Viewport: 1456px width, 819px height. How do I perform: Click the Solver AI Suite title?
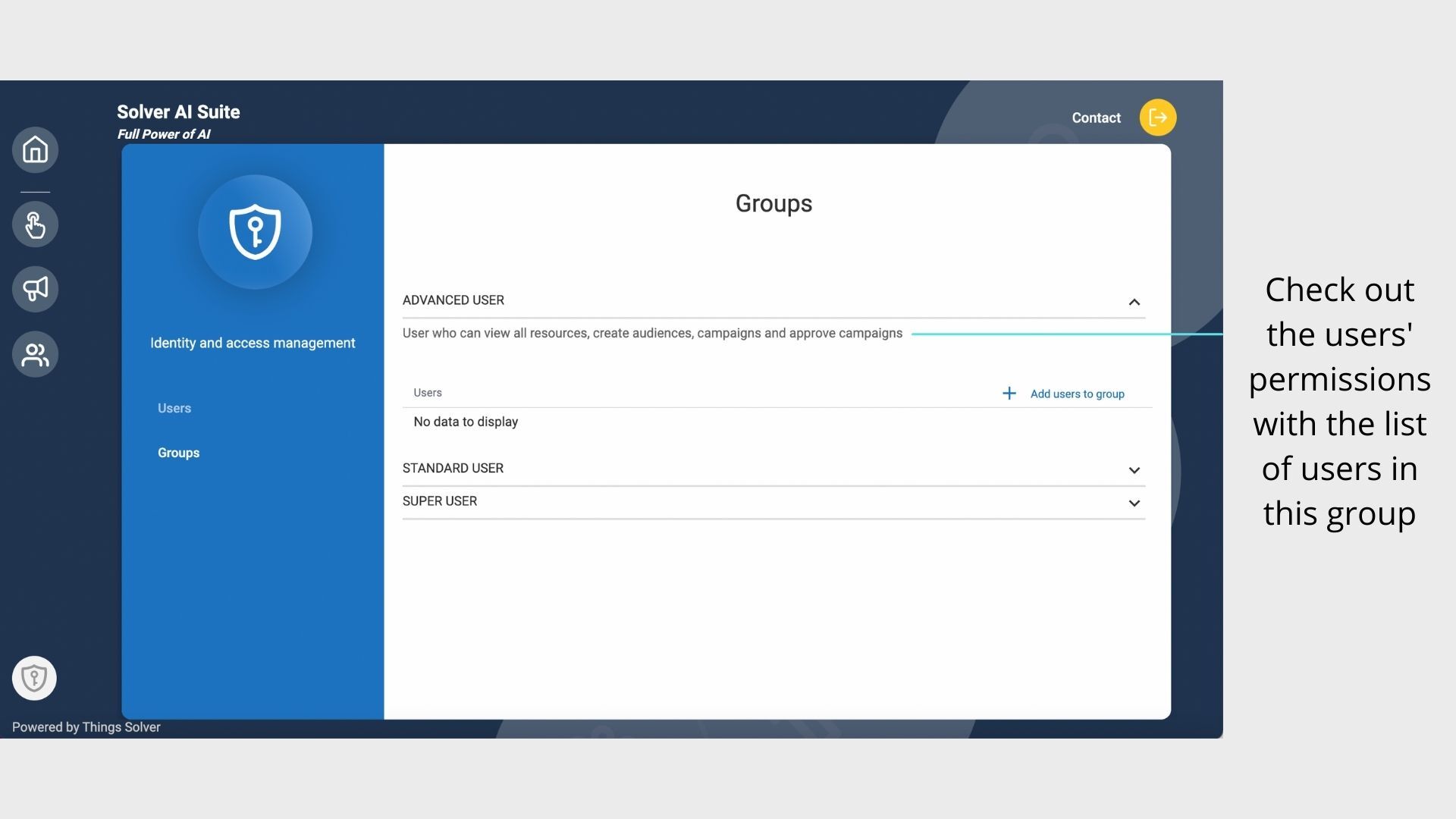[x=178, y=112]
